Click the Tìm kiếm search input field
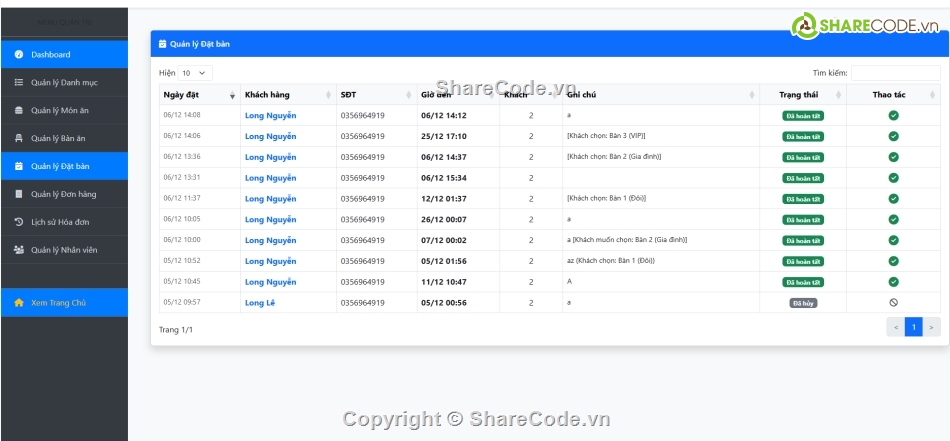Screen dimensions: 950x441 895,73
